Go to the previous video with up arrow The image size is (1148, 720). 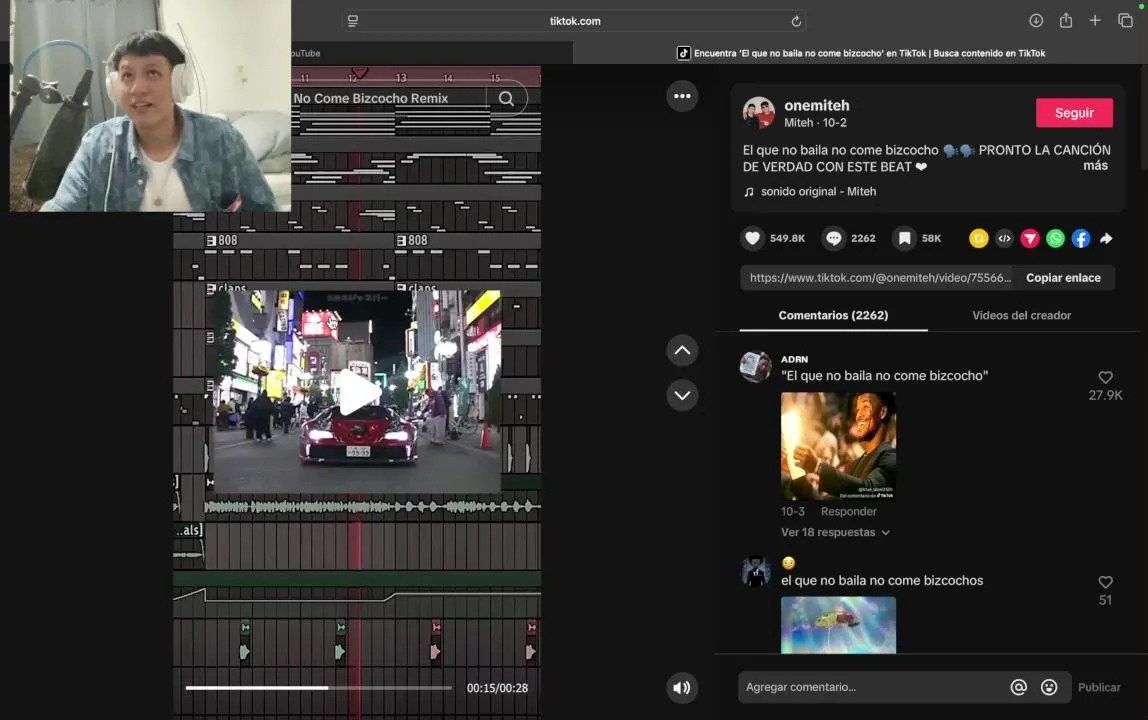pos(682,350)
